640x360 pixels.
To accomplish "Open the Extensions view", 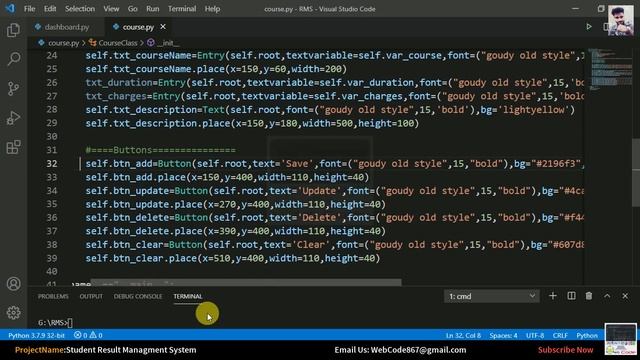I will tap(13, 147).
